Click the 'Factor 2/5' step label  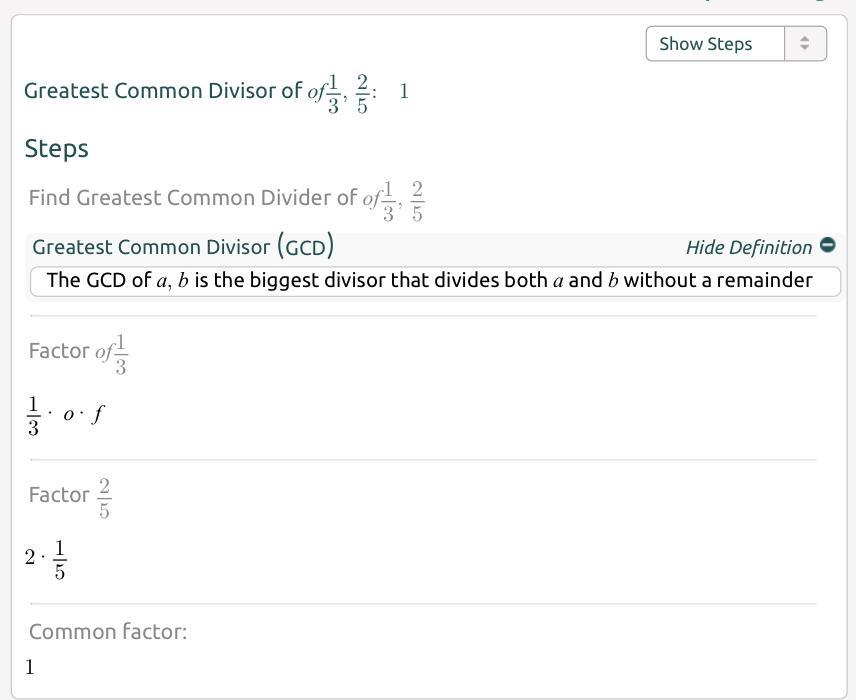69,496
